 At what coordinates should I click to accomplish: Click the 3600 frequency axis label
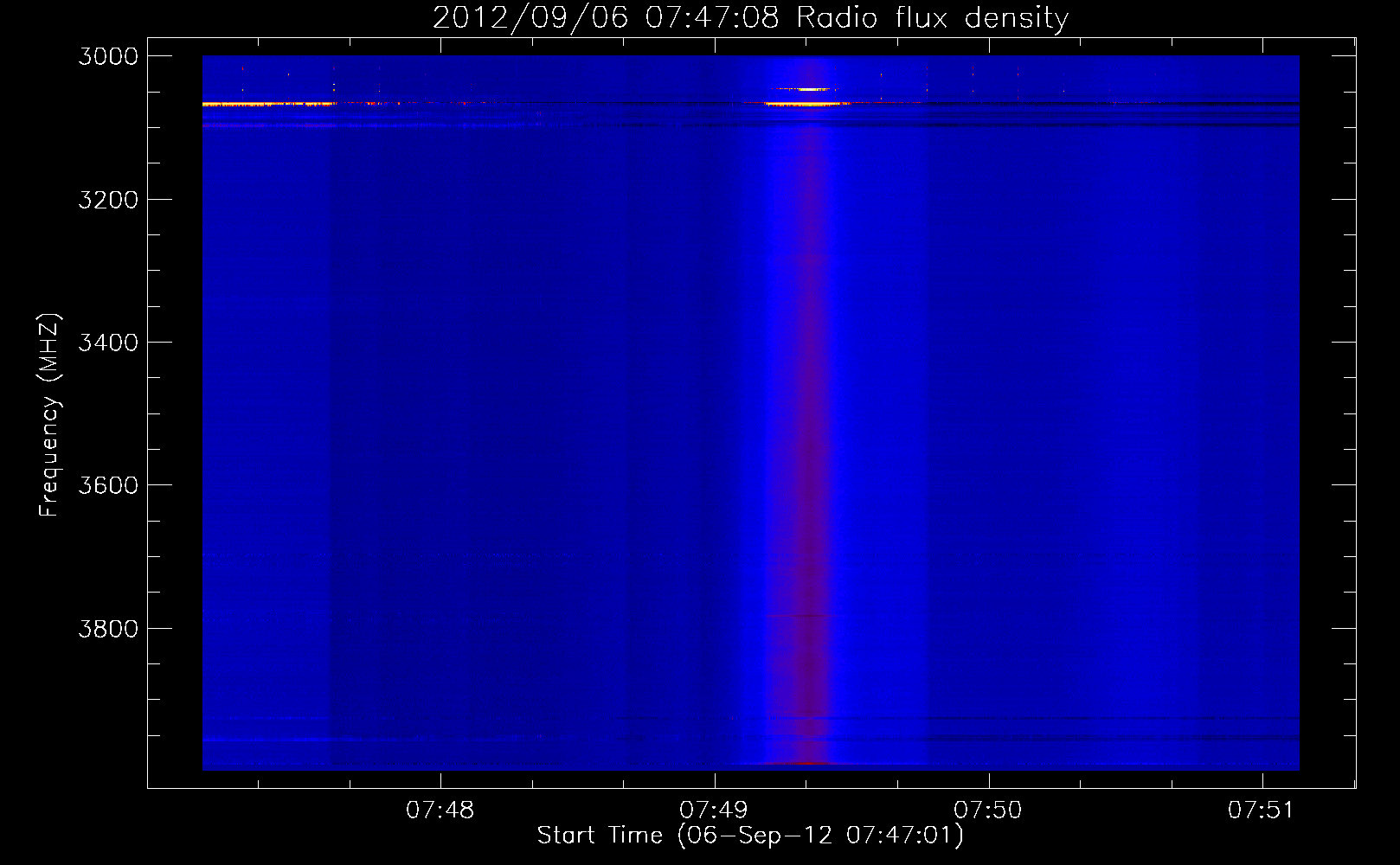click(109, 485)
